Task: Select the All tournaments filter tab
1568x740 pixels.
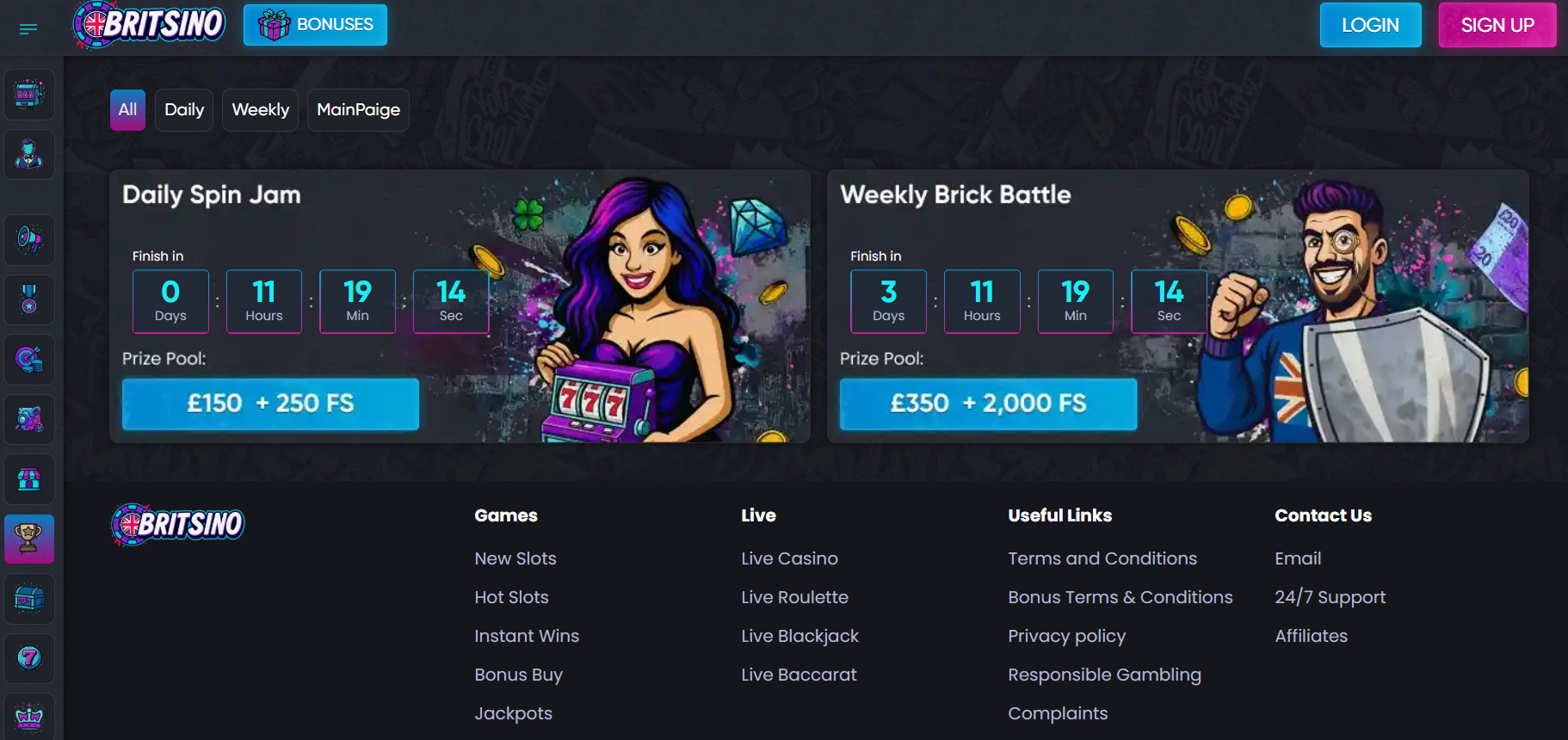Action: 127,110
